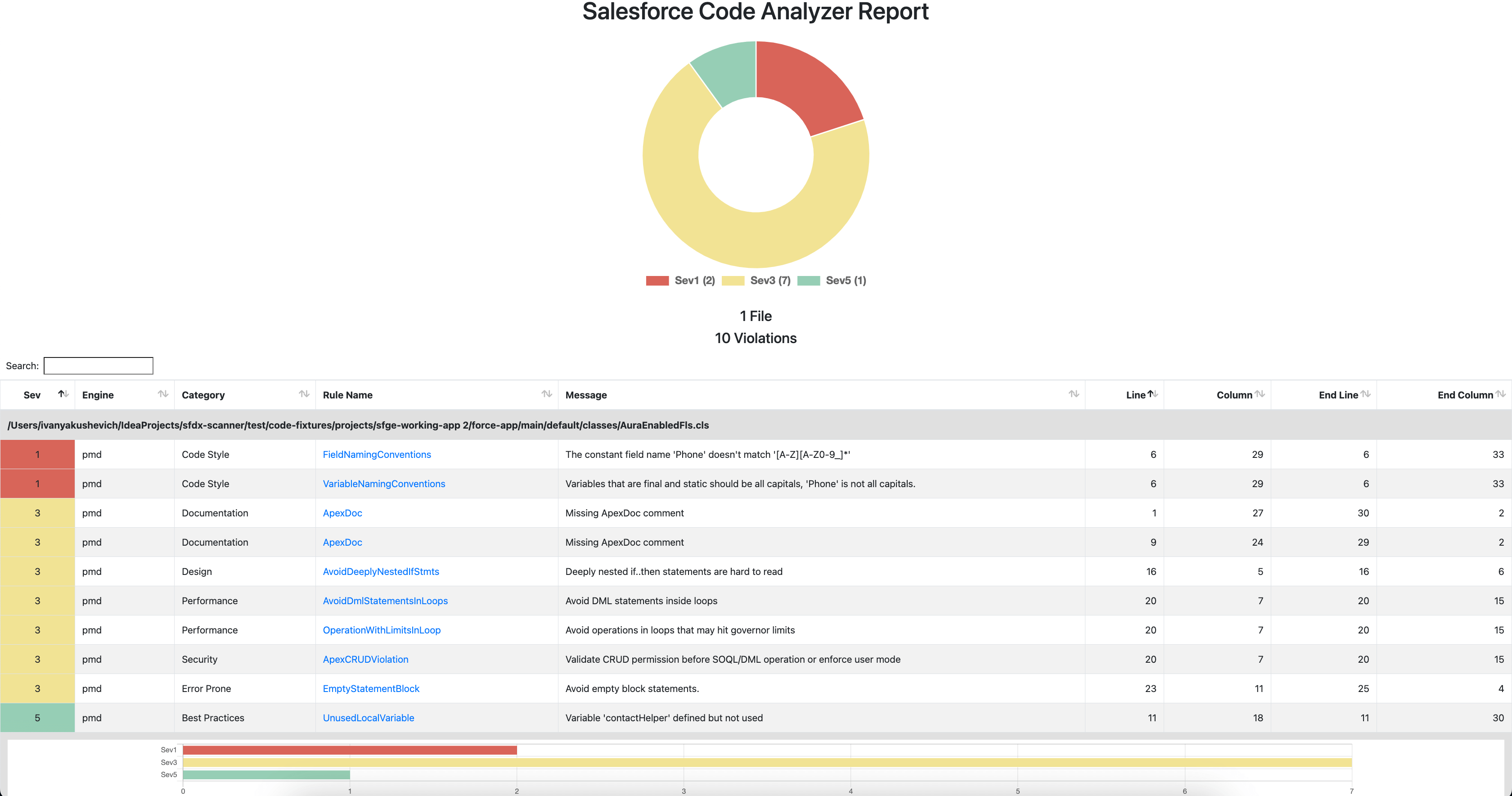Toggle Sev1 (2) legend item in donut chart
1512x796 pixels.
coord(680,281)
